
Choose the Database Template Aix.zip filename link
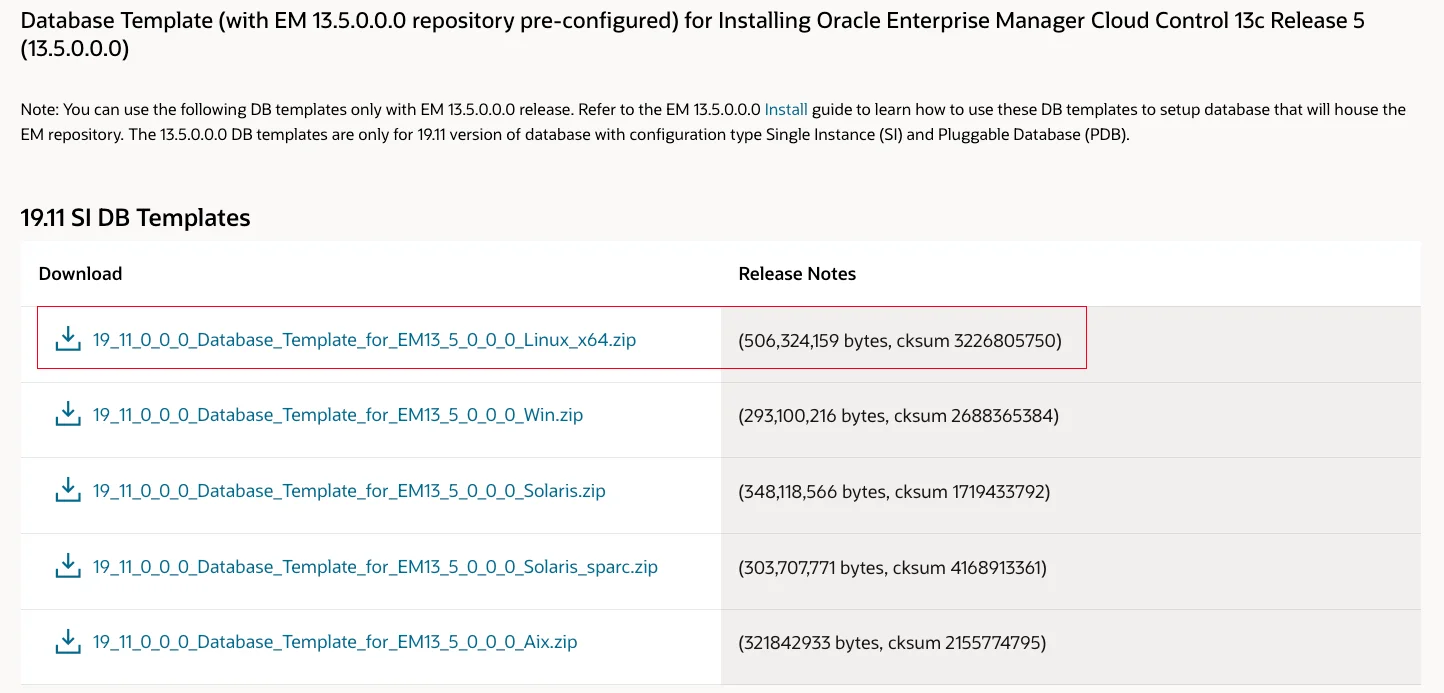click(x=335, y=642)
